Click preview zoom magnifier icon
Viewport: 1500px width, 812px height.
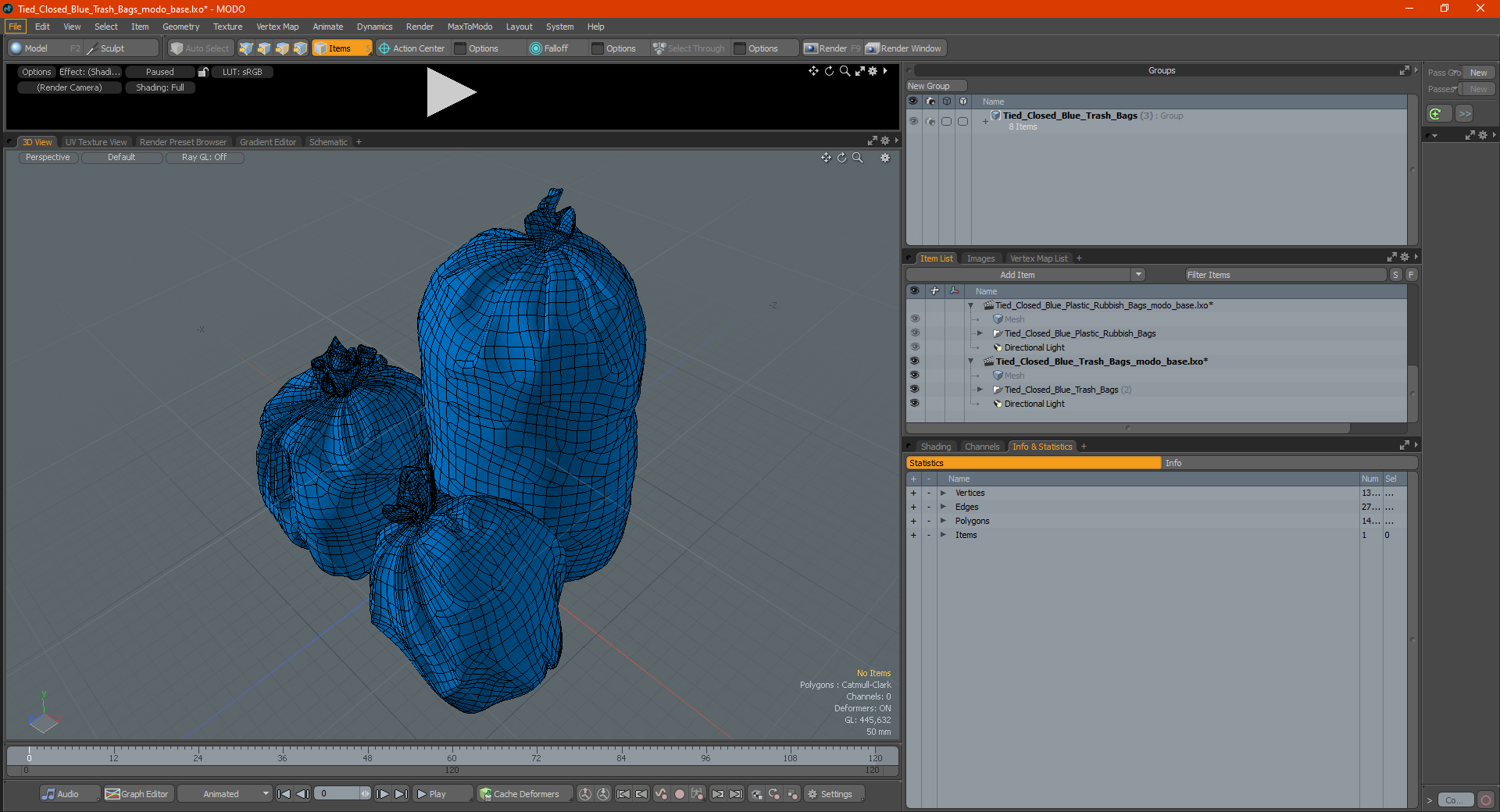[x=845, y=71]
